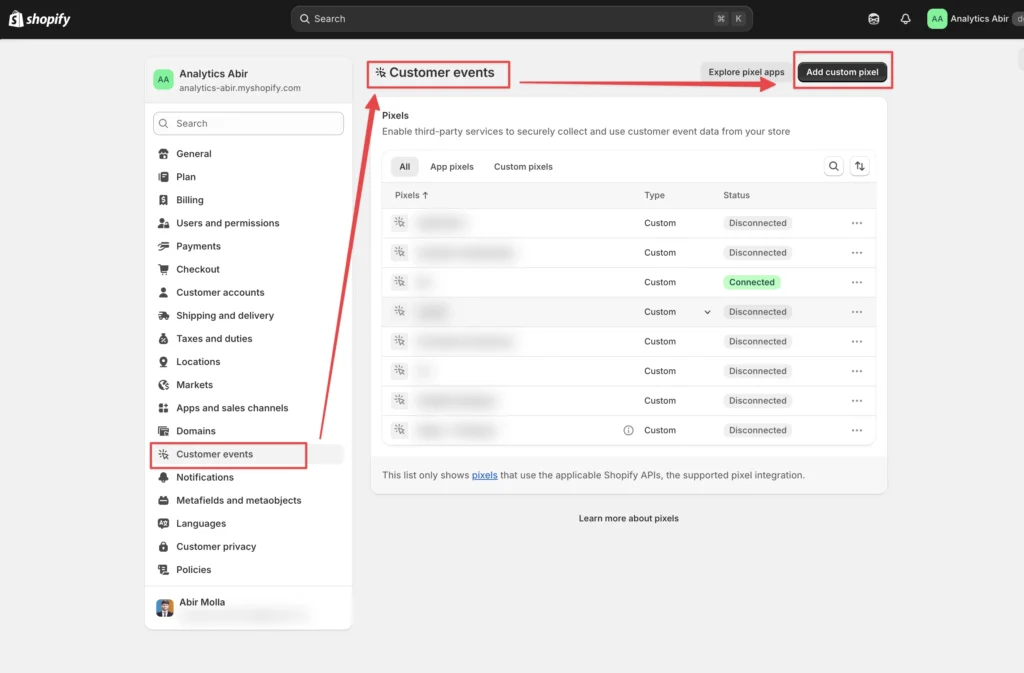
Task: Switch to the App pixels tab
Action: [x=451, y=166]
